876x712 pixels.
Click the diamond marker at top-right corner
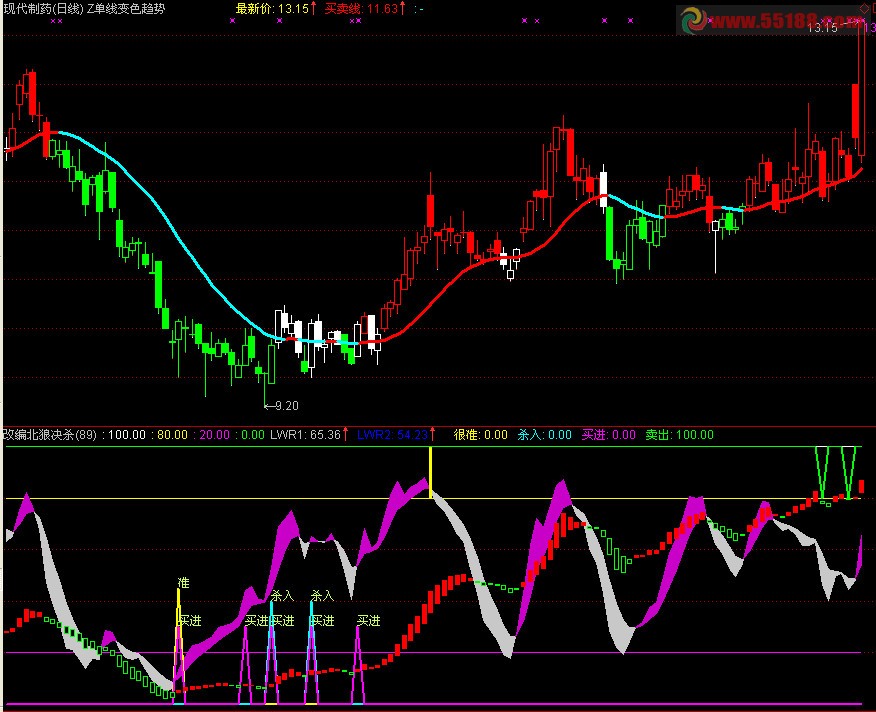(864, 8)
